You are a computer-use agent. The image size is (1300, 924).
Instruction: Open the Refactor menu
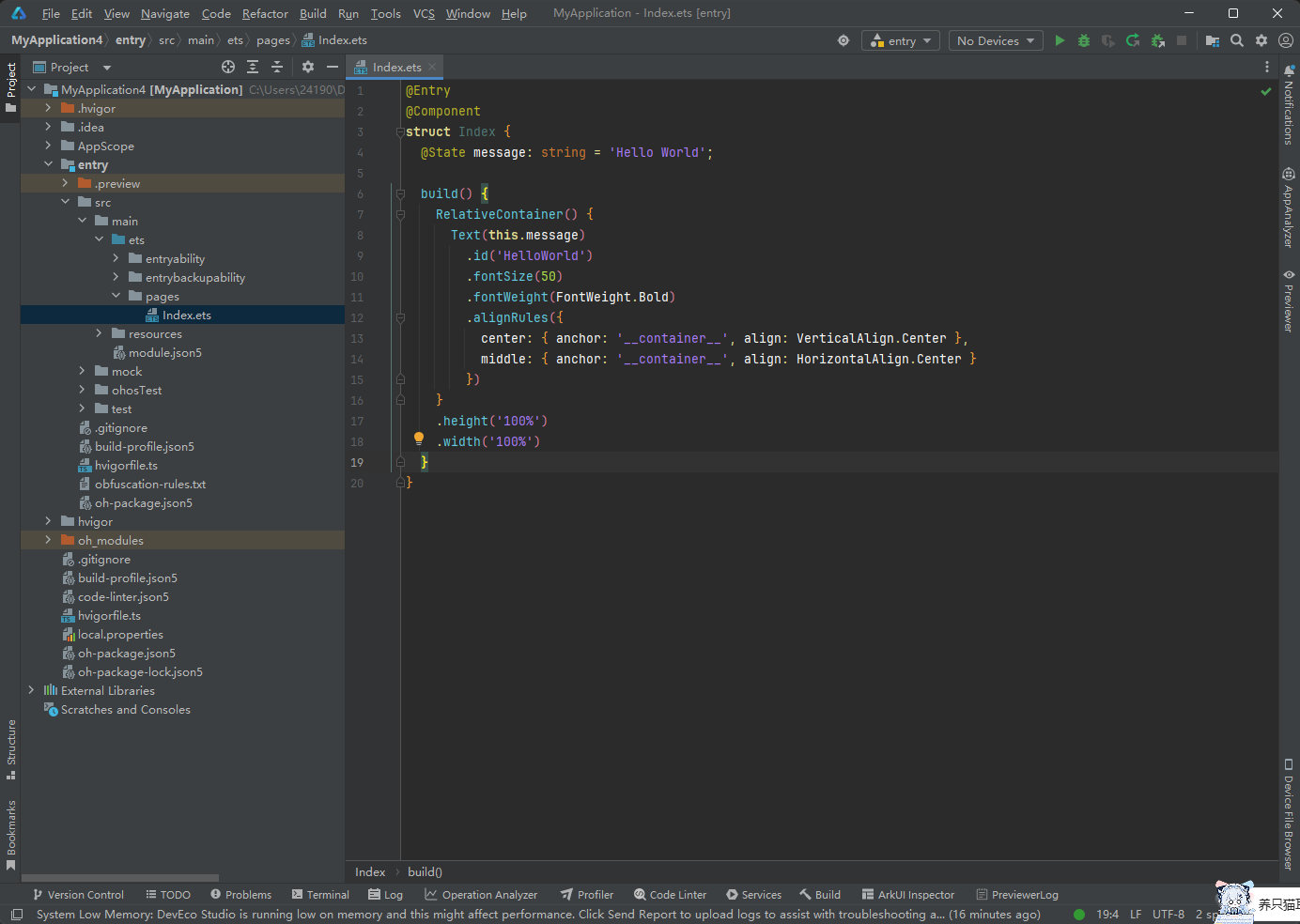[x=265, y=13]
